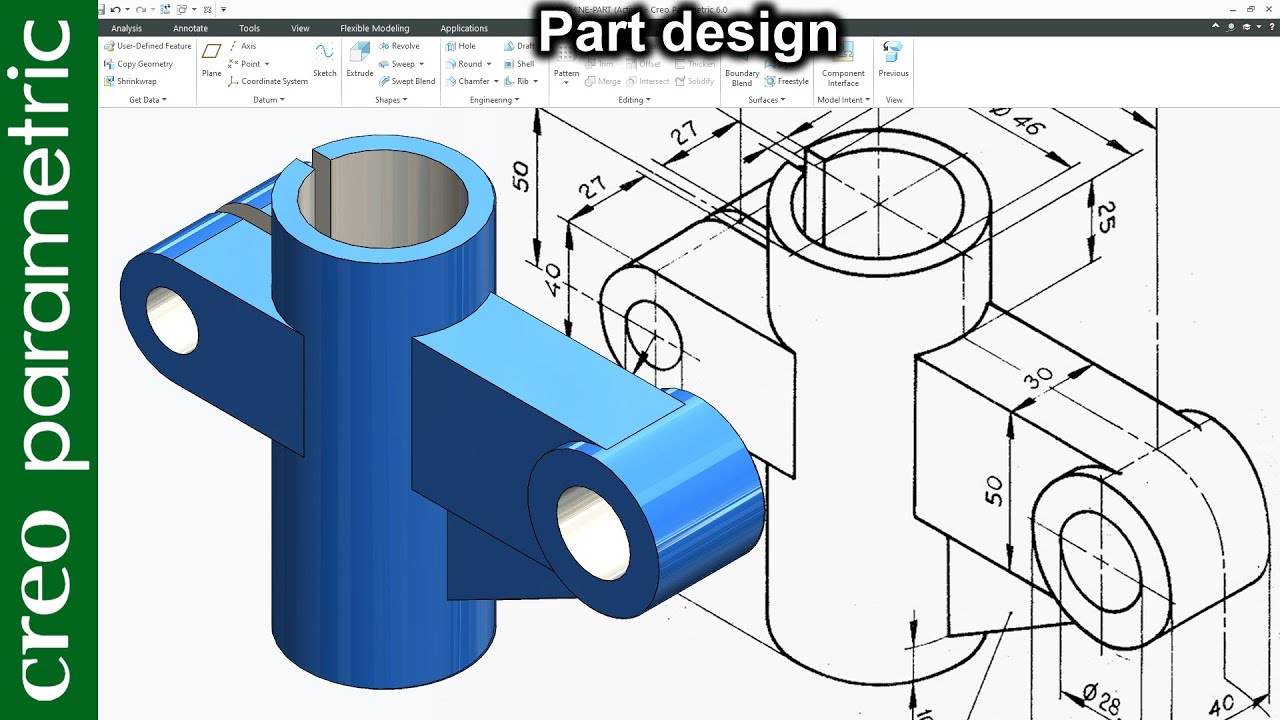Open the Freestyle surface tool

(x=786, y=81)
